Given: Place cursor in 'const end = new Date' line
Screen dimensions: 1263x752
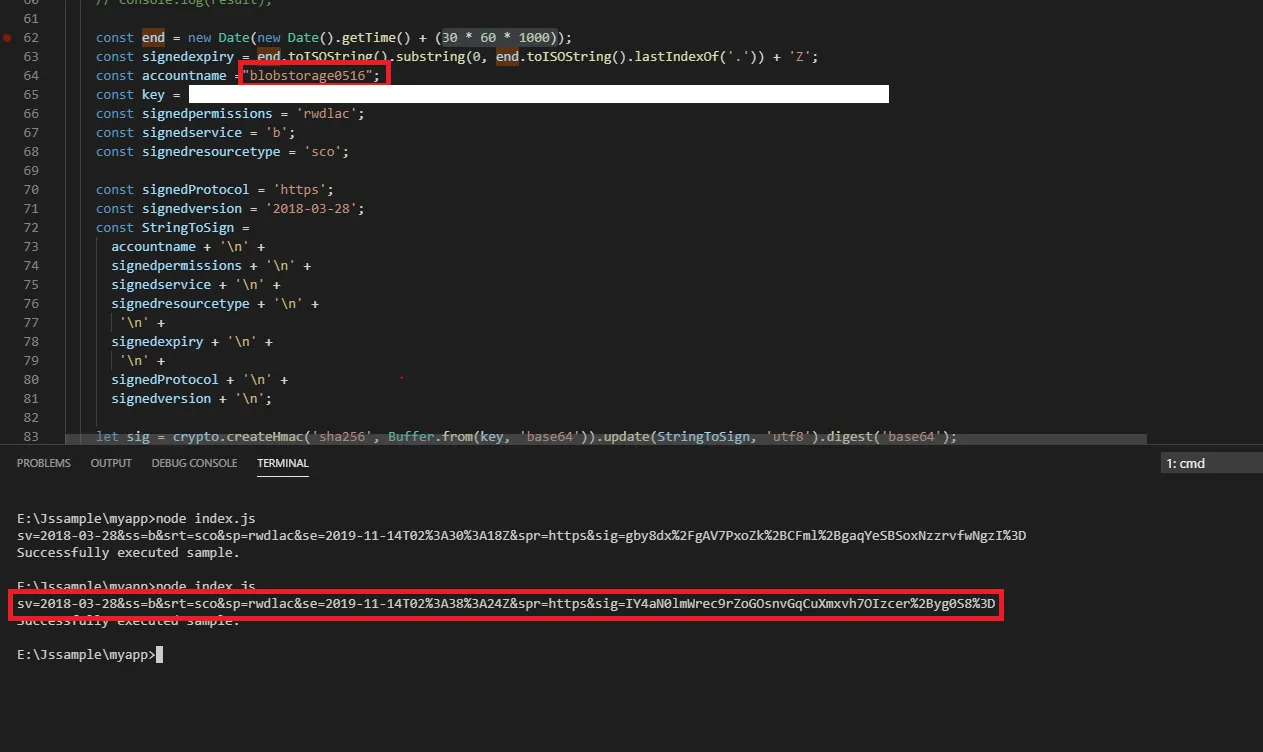Looking at the screenshot, I should 334,37.
